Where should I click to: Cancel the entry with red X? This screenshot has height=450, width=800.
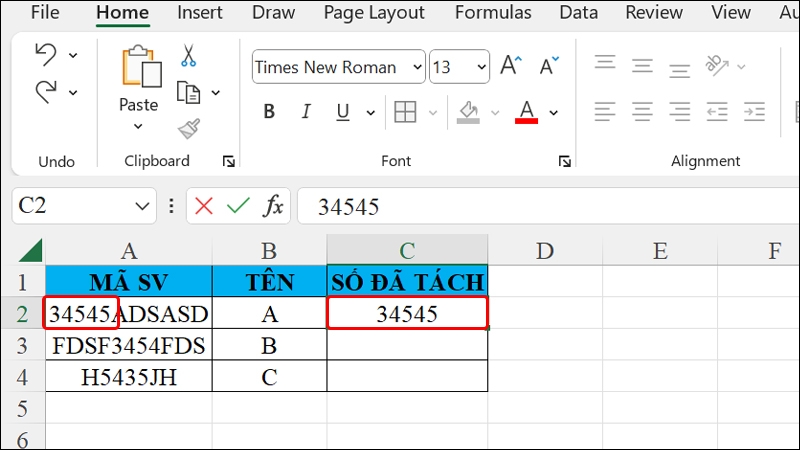204,206
